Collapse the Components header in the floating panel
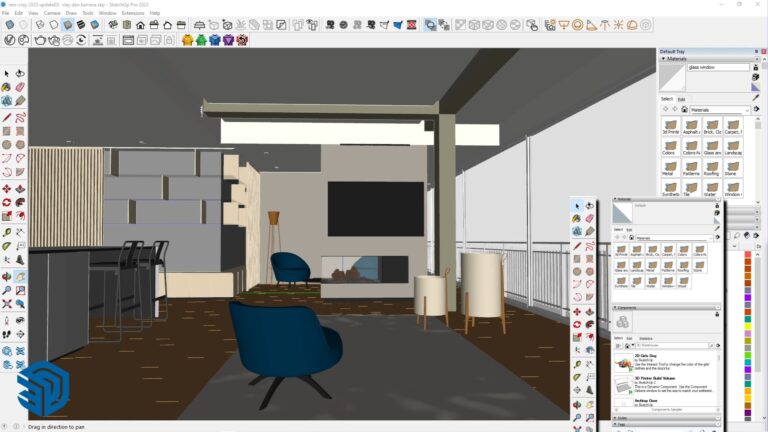The height and width of the screenshot is (432, 768). pos(666,308)
